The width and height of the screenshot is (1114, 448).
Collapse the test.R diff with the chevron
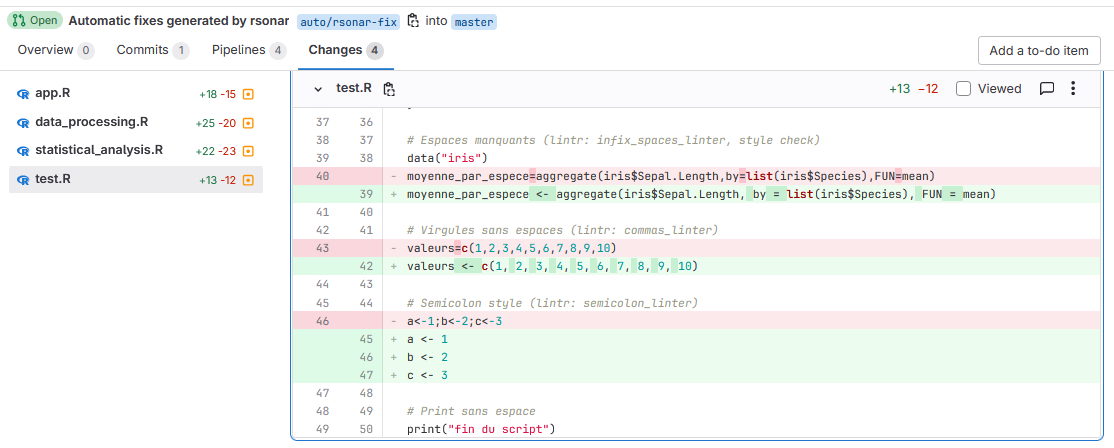[x=317, y=89]
